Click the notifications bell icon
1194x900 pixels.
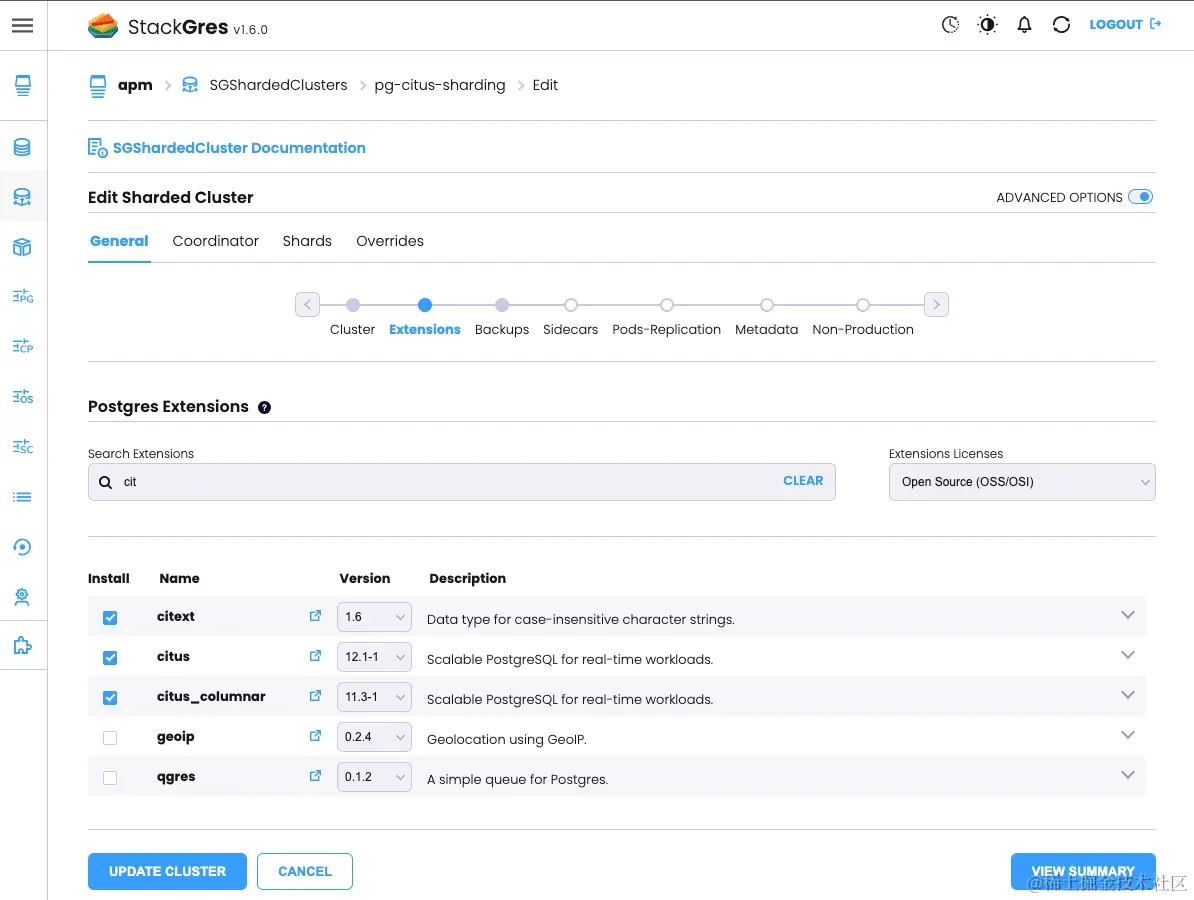tap(1024, 25)
